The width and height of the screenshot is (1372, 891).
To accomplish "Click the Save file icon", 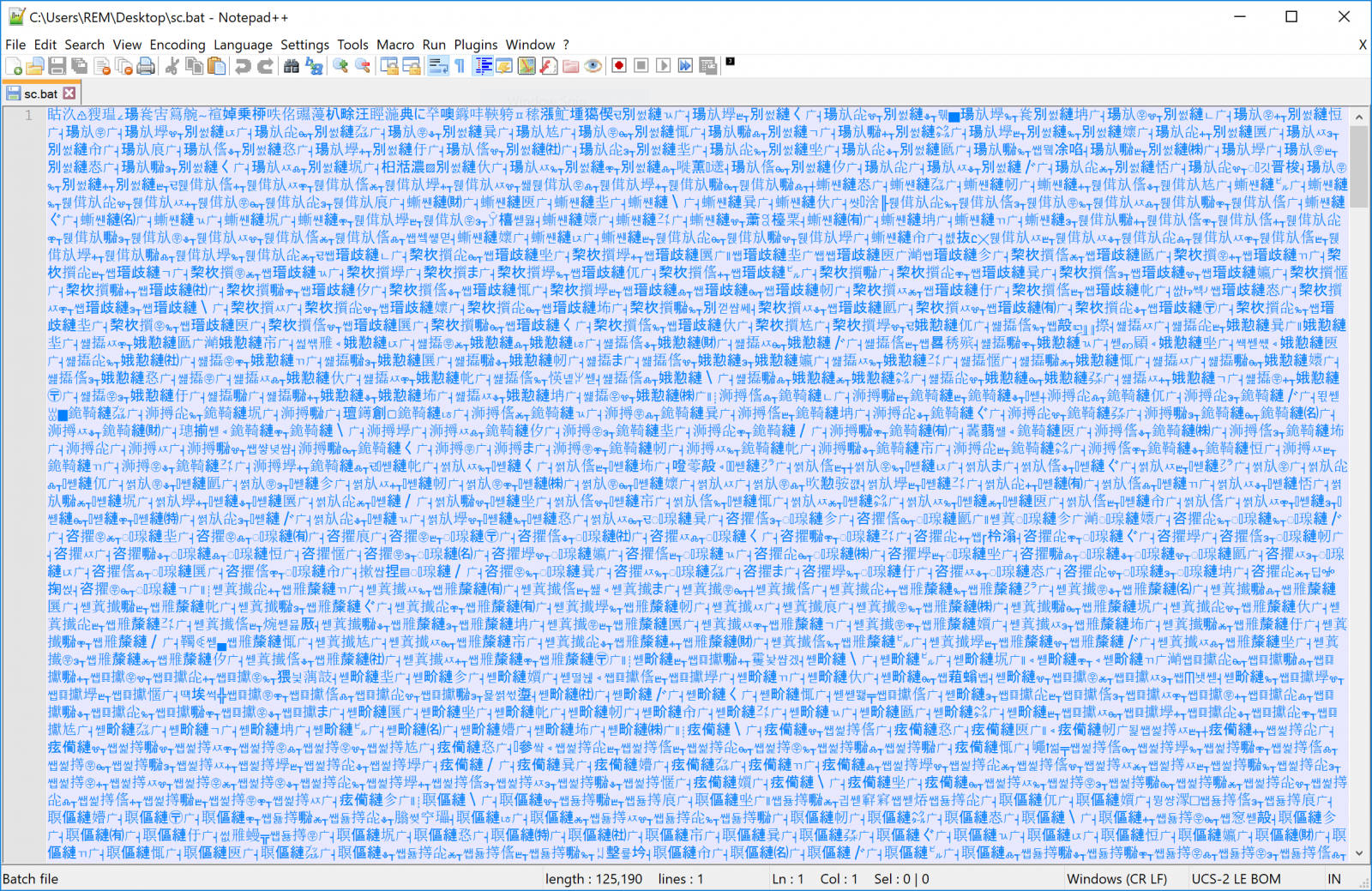I will coord(57,66).
